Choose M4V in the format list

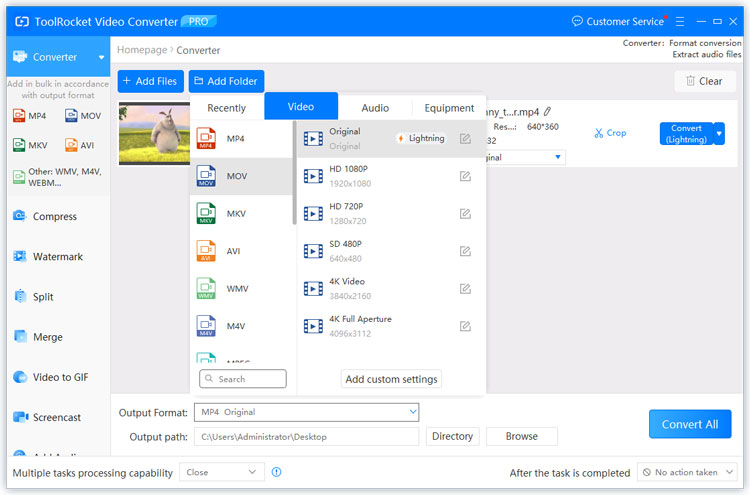[241, 326]
